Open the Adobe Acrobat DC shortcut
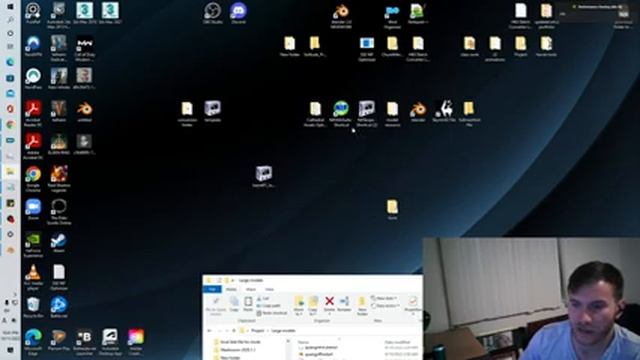 (33, 146)
